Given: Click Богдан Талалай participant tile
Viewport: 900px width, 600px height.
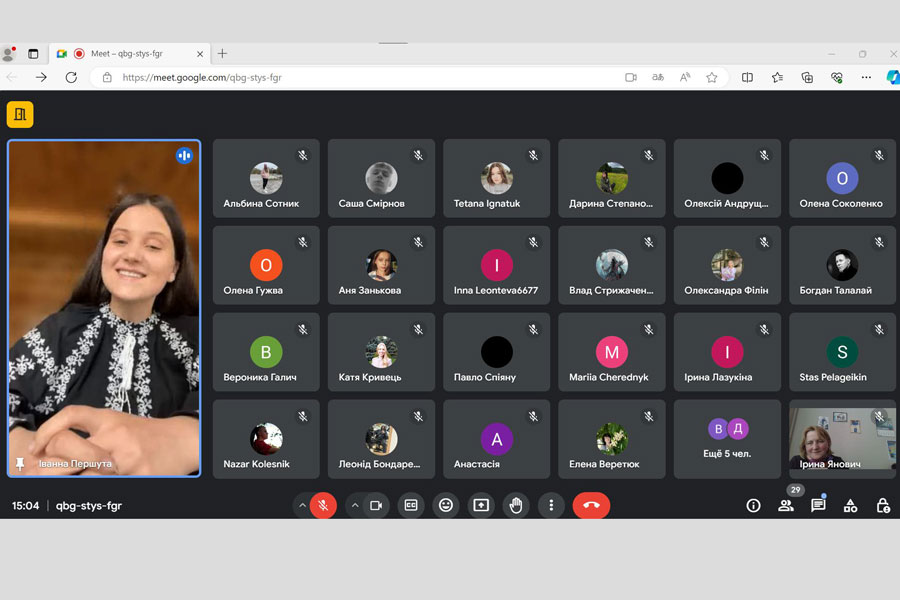Looking at the screenshot, I should click(842, 265).
